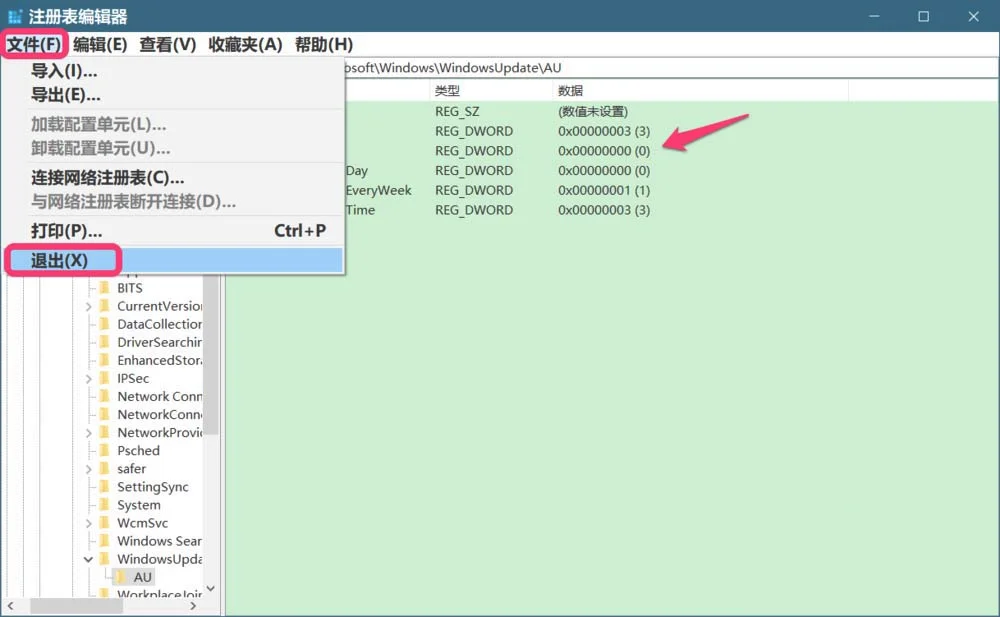Screen dimensions: 1000x617
Task: Click the value name ending in EveryWeek
Action: [378, 190]
